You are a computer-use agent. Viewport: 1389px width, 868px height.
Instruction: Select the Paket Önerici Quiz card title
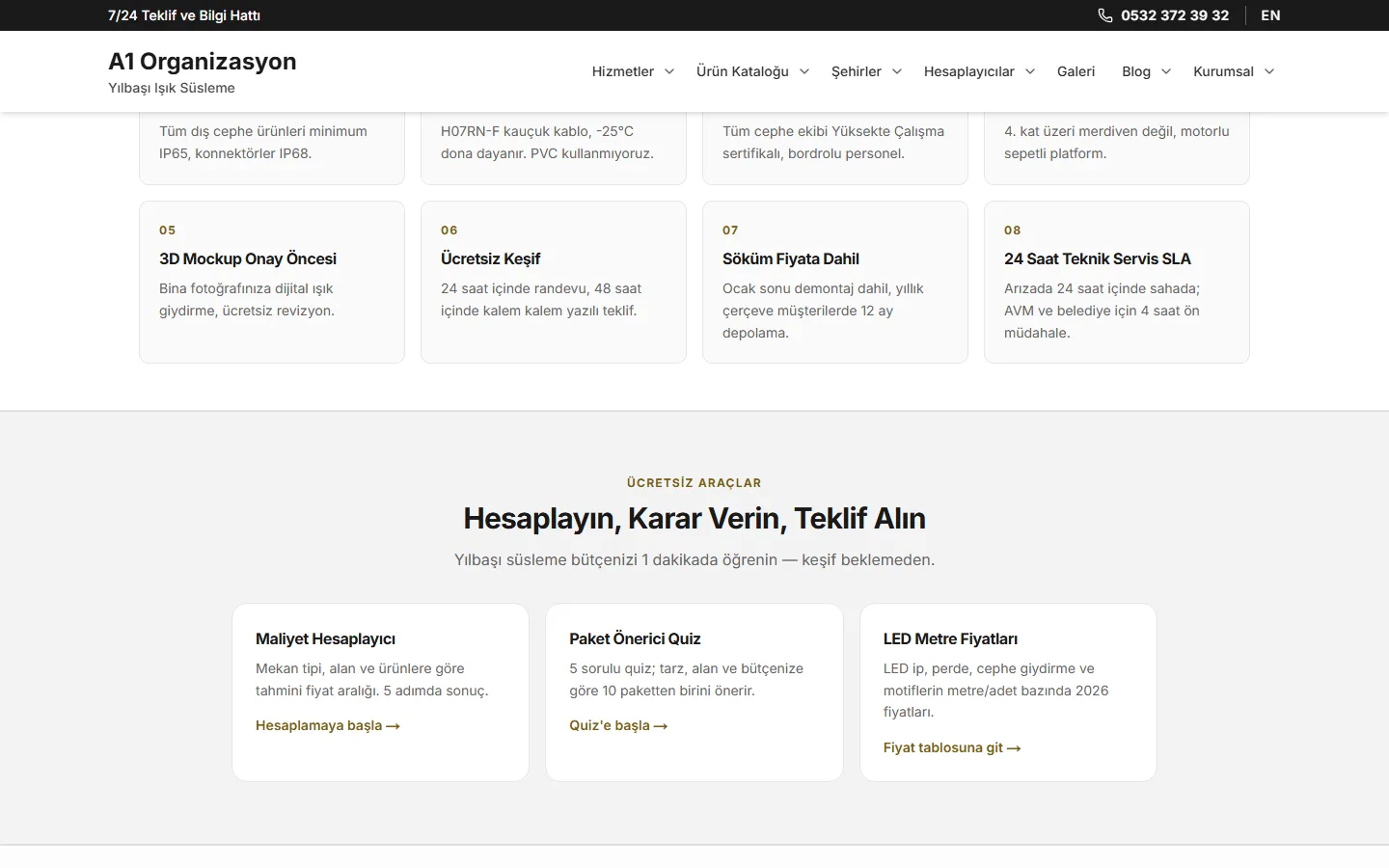click(635, 638)
